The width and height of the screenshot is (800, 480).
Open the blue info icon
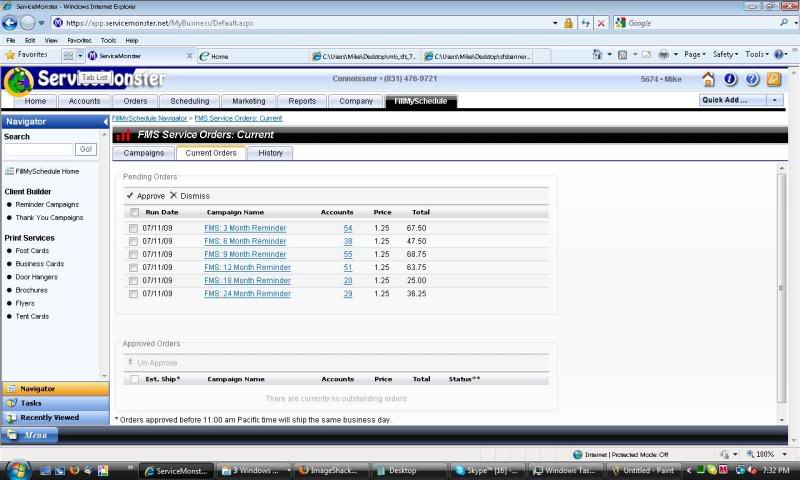pos(730,79)
